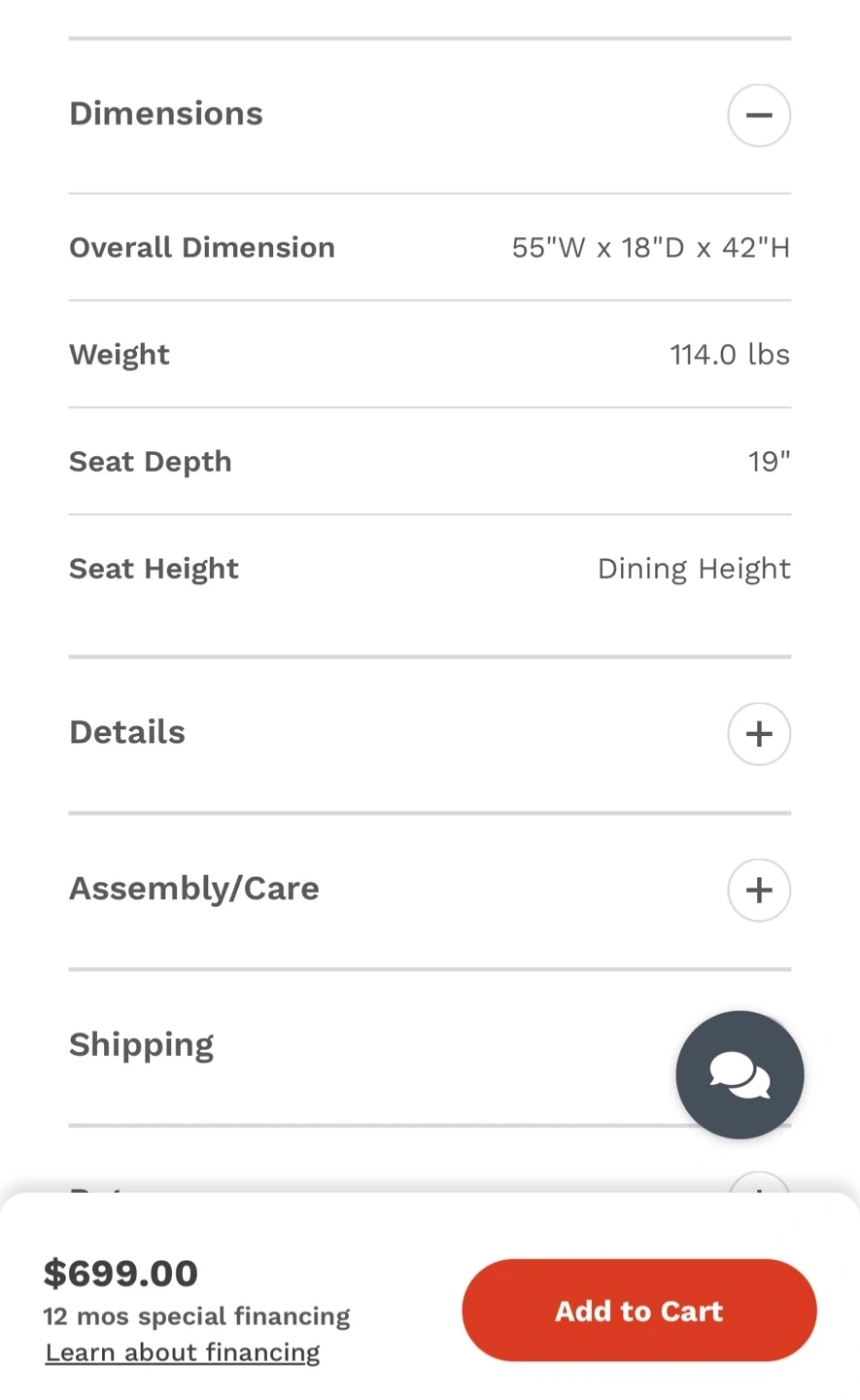Select the 12 mos special financing text
This screenshot has width=860, height=1400.
[196, 1316]
